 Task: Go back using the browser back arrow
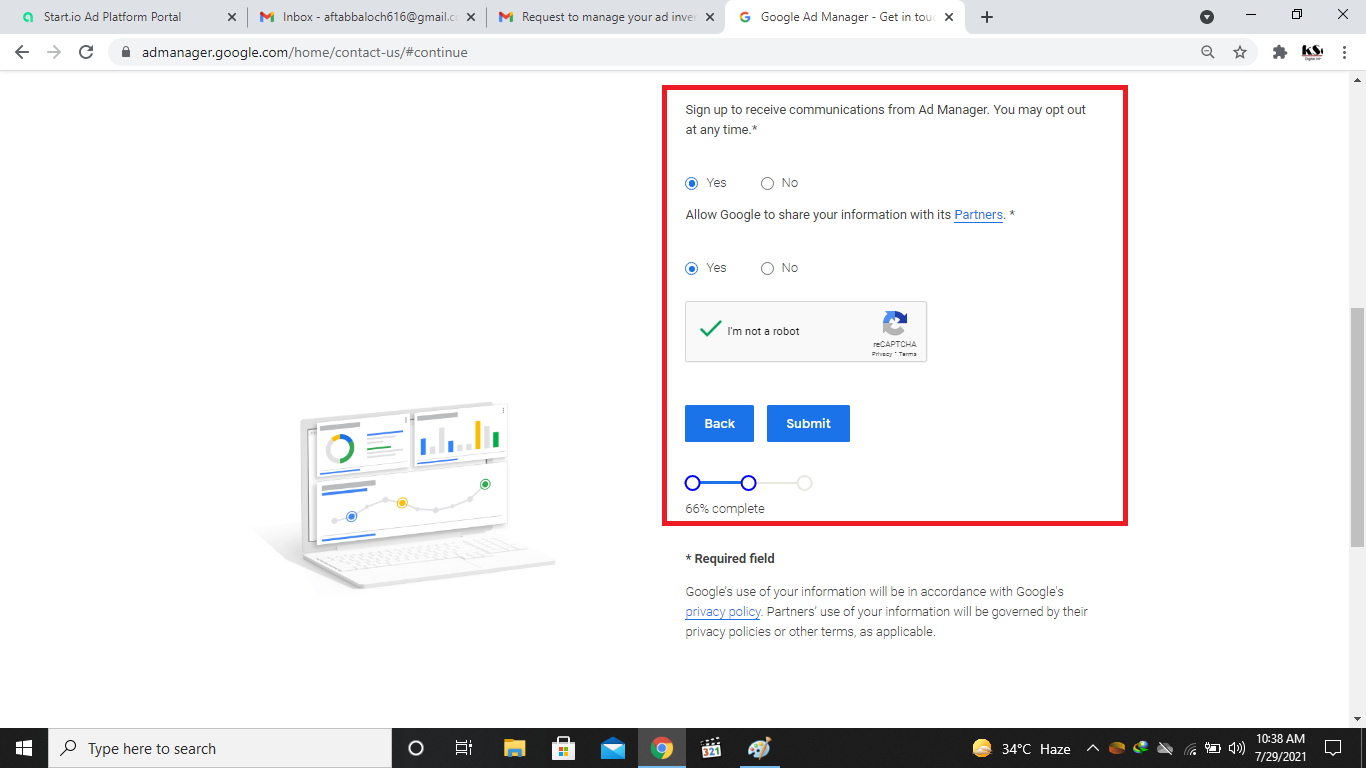[22, 52]
